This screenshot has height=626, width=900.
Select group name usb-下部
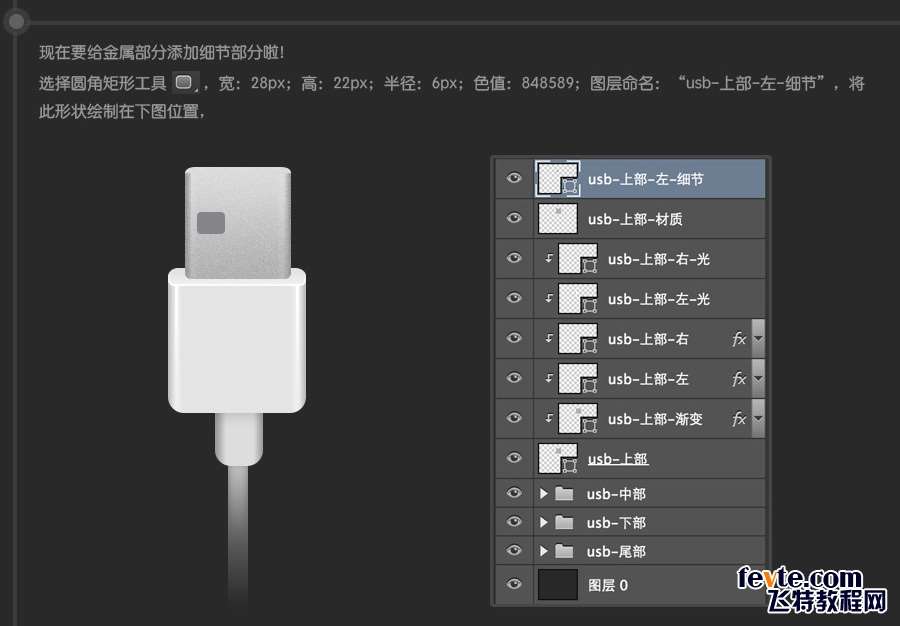616,523
